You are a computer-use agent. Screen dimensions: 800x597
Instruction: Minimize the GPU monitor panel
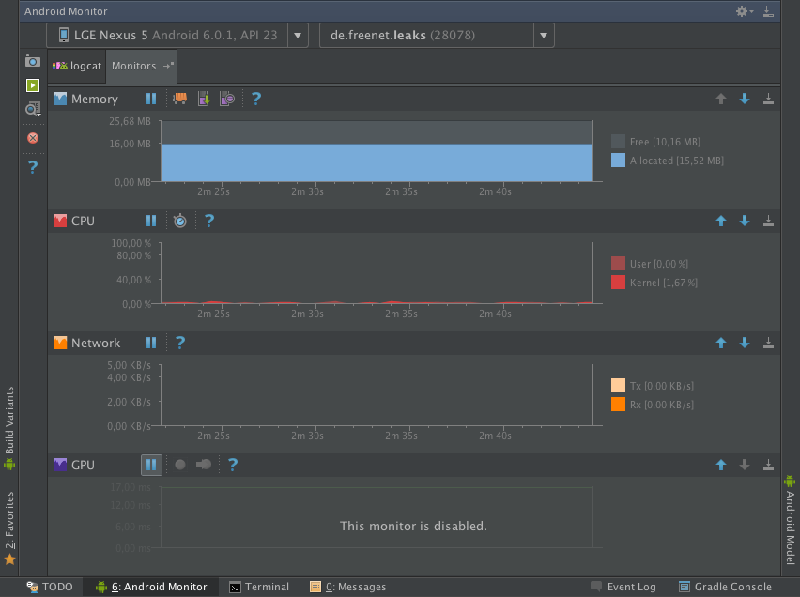coord(768,464)
